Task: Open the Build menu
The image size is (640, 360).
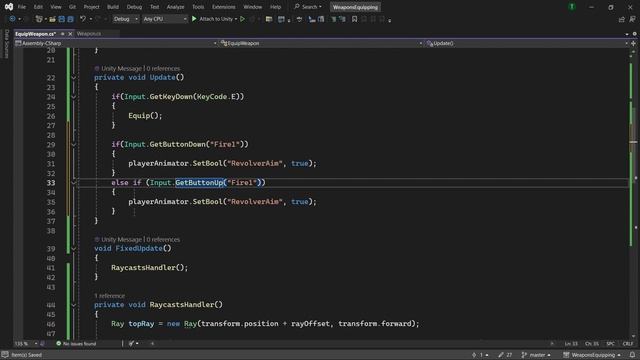Action: (x=113, y=7)
